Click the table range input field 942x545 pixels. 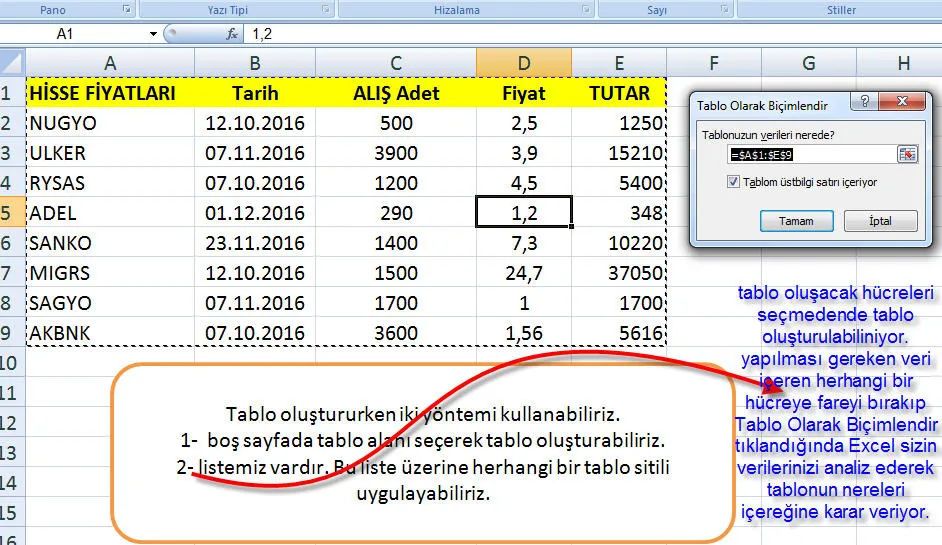(811, 155)
